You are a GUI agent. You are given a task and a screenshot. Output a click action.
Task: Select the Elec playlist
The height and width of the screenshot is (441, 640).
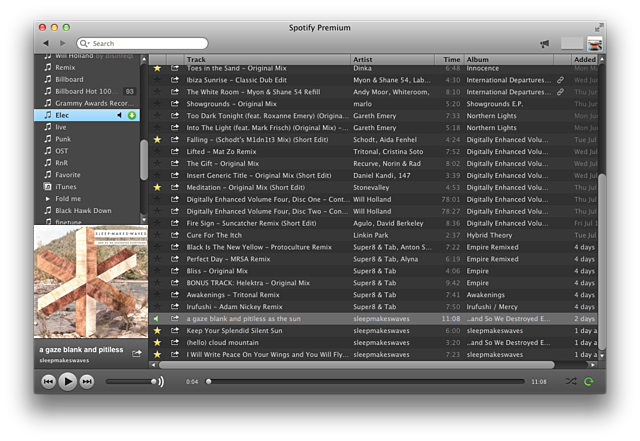[x=87, y=115]
